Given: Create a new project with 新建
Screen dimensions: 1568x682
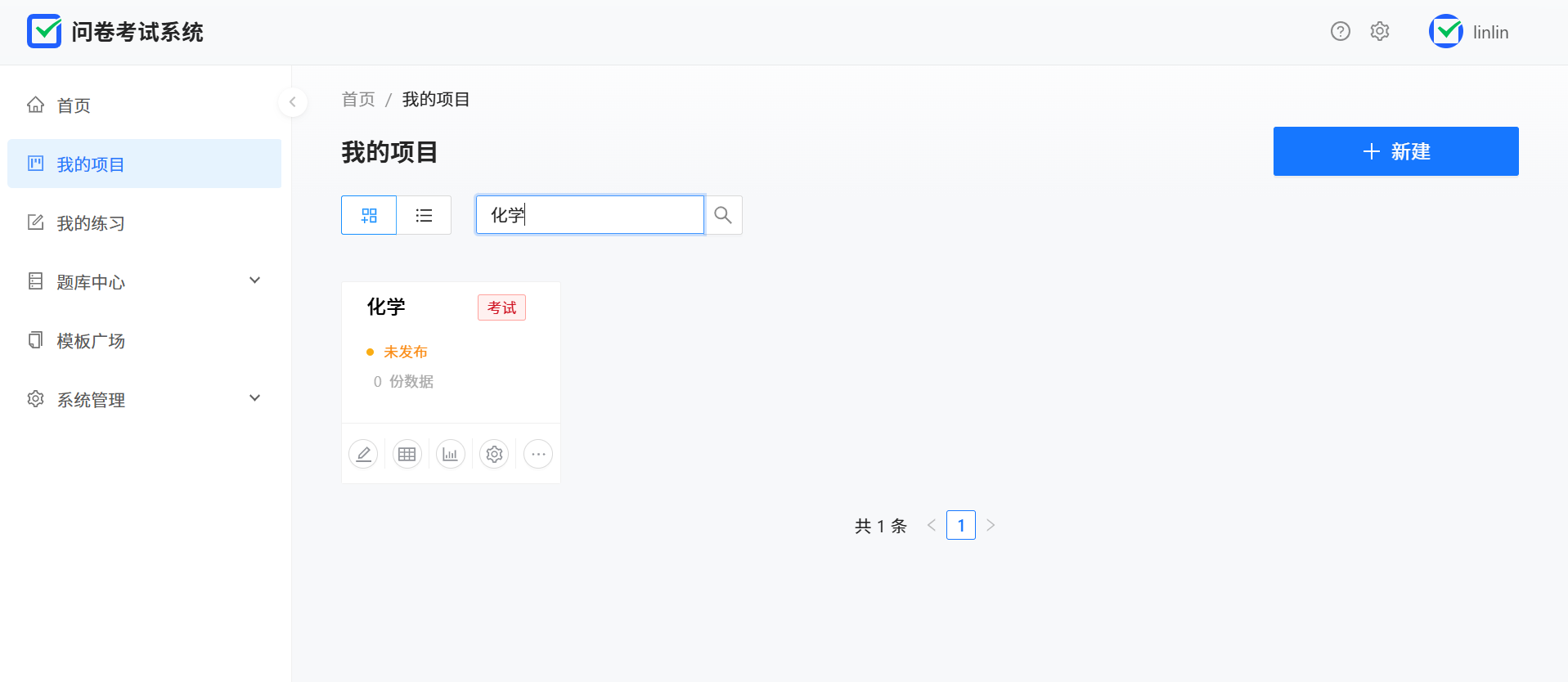Looking at the screenshot, I should pos(1395,151).
